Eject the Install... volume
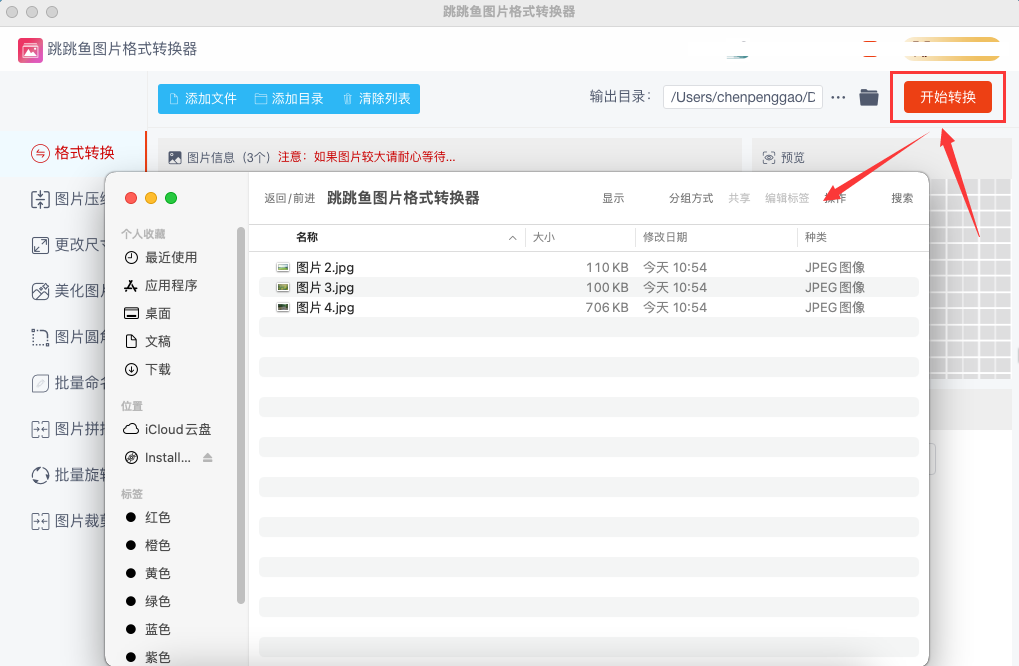Viewport: 1019px width, 666px height. click(207, 457)
